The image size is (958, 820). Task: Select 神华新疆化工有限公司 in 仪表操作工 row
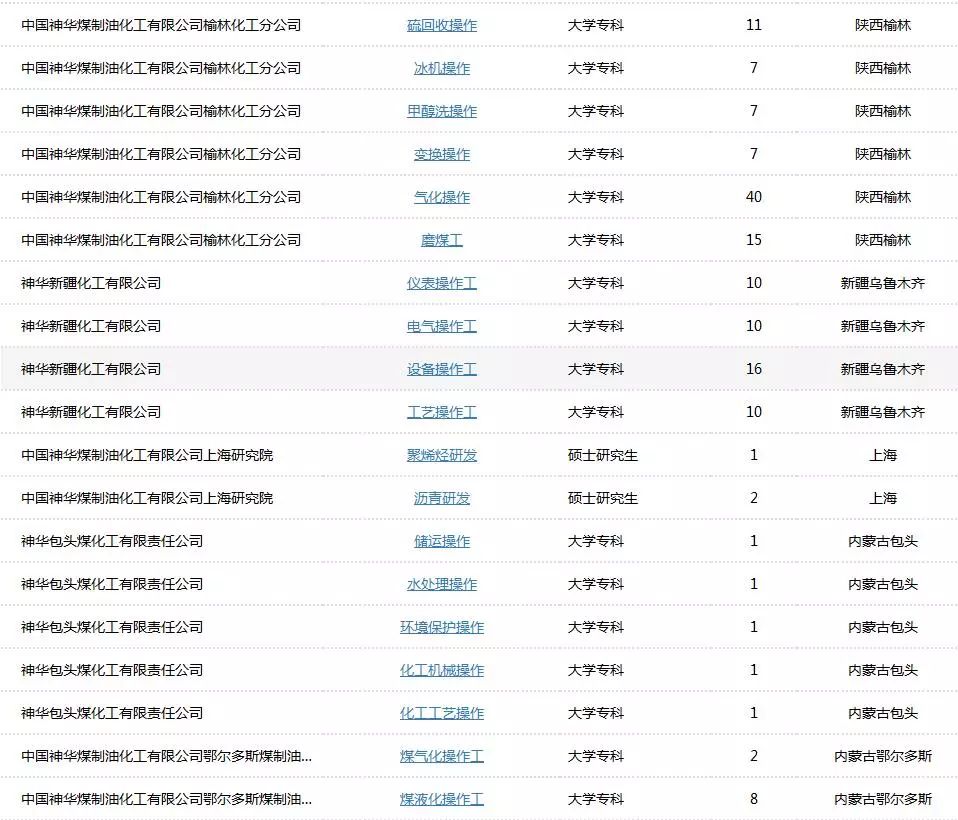[91, 283]
